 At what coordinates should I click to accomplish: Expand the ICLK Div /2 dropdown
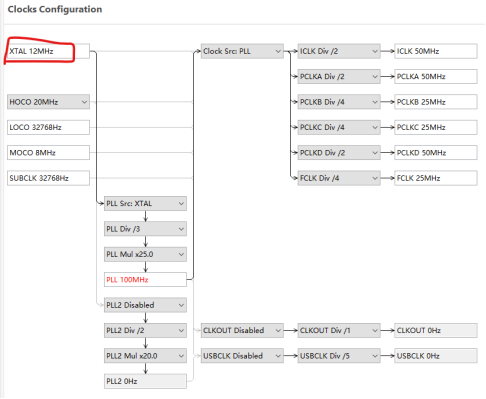coord(339,51)
